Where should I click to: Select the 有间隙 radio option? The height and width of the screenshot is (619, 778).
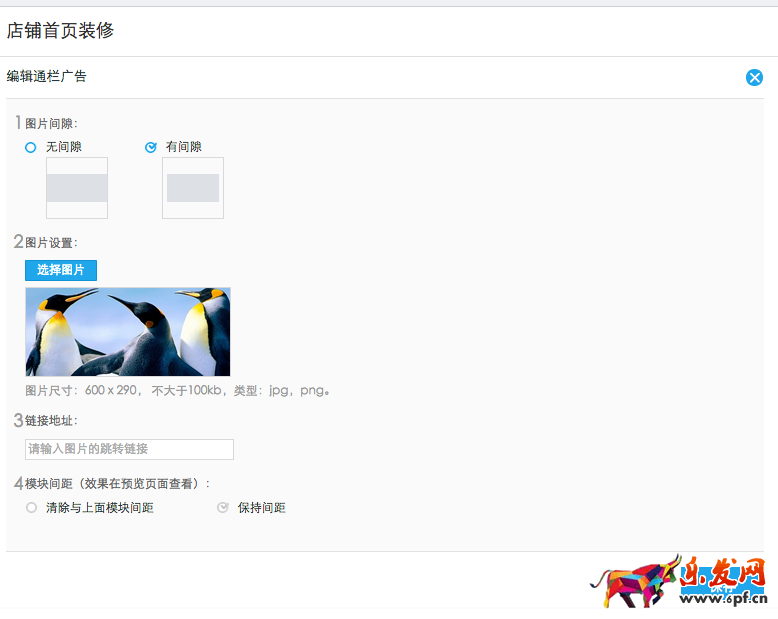pos(150,147)
